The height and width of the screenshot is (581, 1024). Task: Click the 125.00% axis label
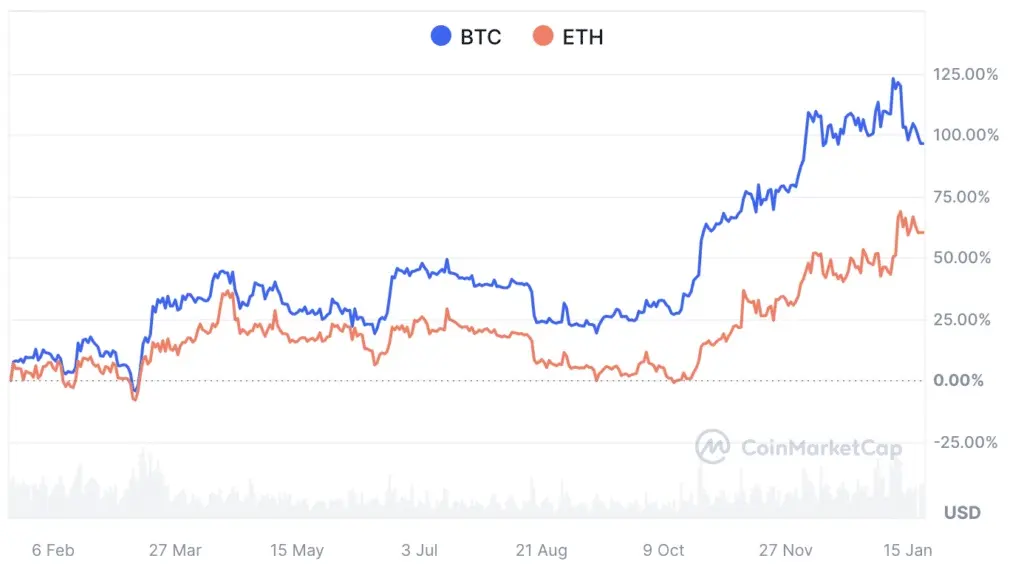click(x=965, y=74)
